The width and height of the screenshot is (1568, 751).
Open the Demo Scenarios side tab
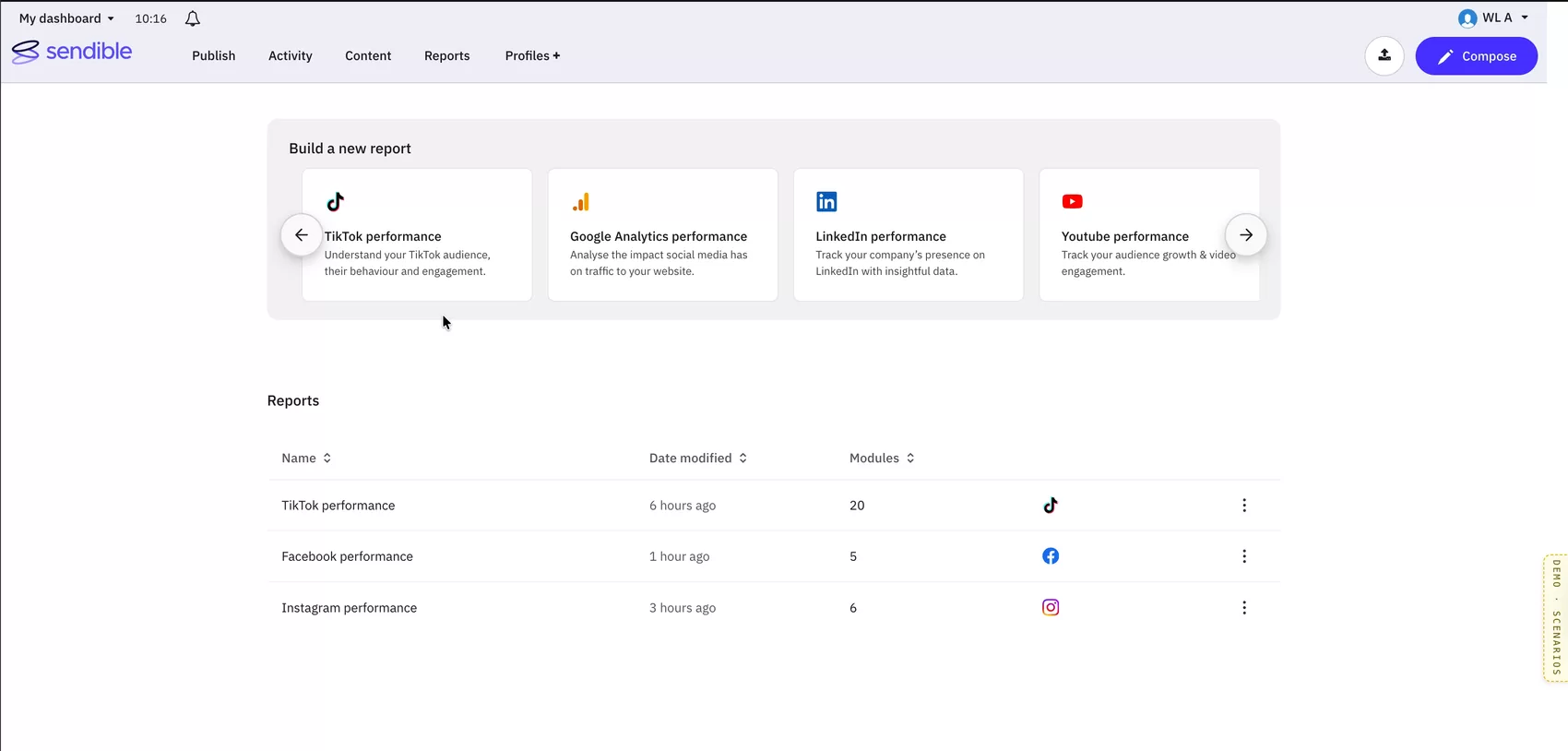point(1556,618)
